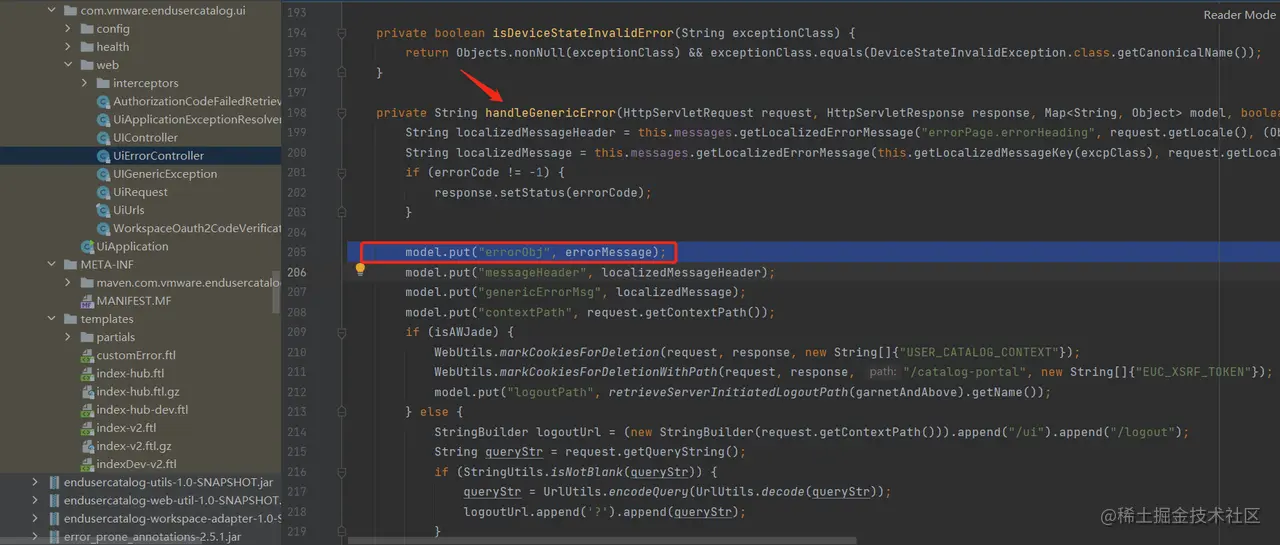
Task: Click the customError.ftl file icon
Action: [x=87, y=355]
